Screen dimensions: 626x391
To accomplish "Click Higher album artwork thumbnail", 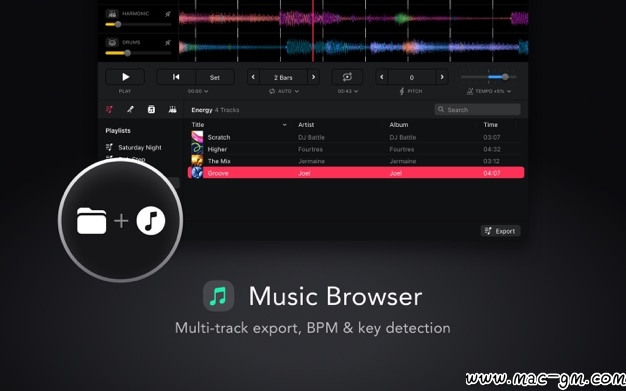I will (x=197, y=149).
